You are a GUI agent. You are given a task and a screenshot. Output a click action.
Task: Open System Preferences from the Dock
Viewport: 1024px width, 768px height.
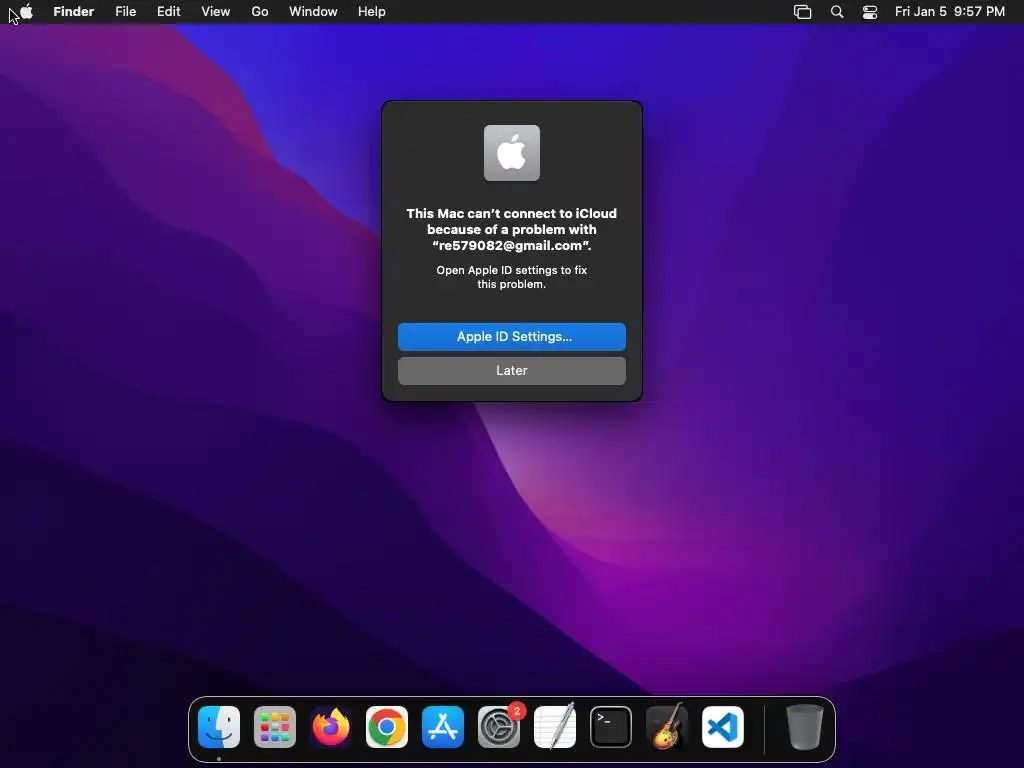[x=499, y=727]
